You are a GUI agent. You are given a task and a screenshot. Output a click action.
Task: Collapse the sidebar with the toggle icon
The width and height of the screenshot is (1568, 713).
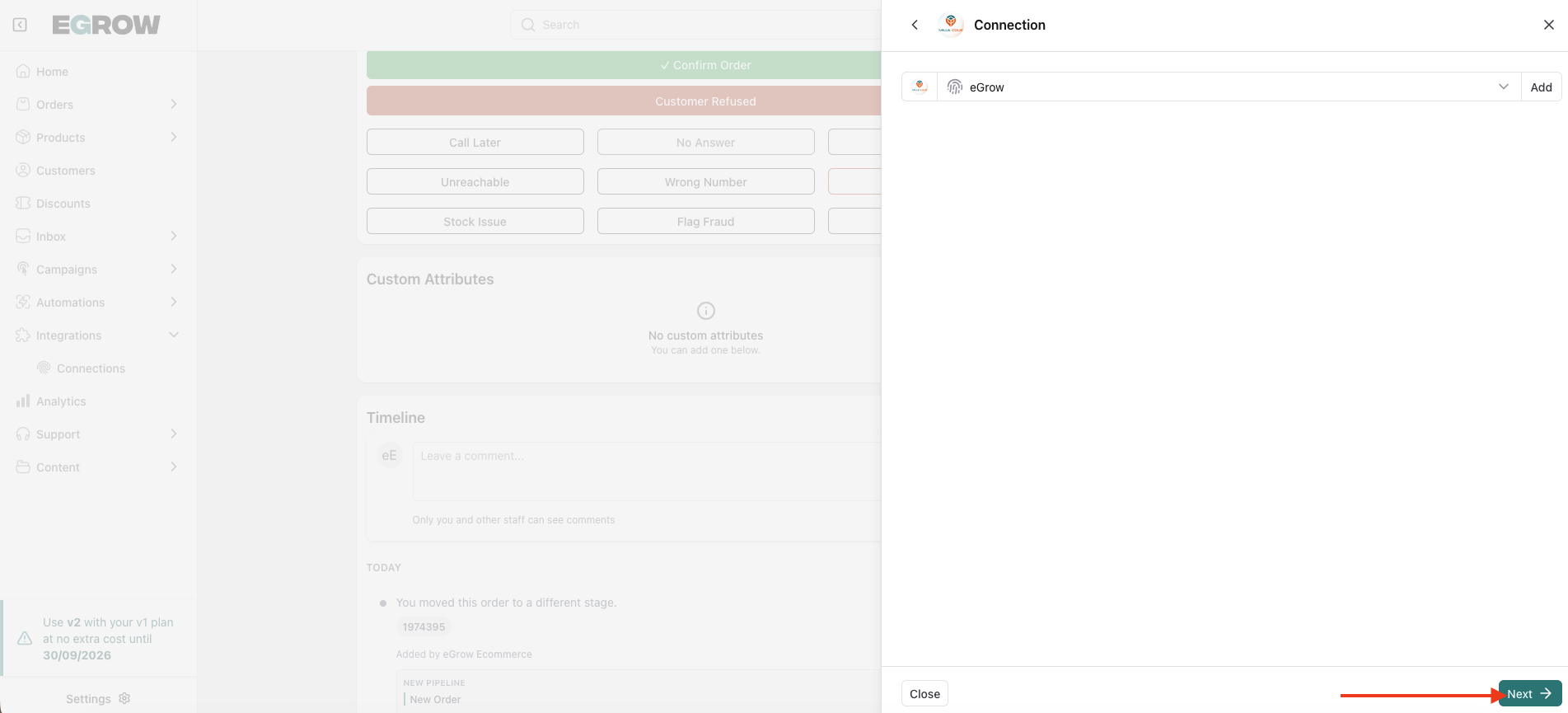coord(20,25)
